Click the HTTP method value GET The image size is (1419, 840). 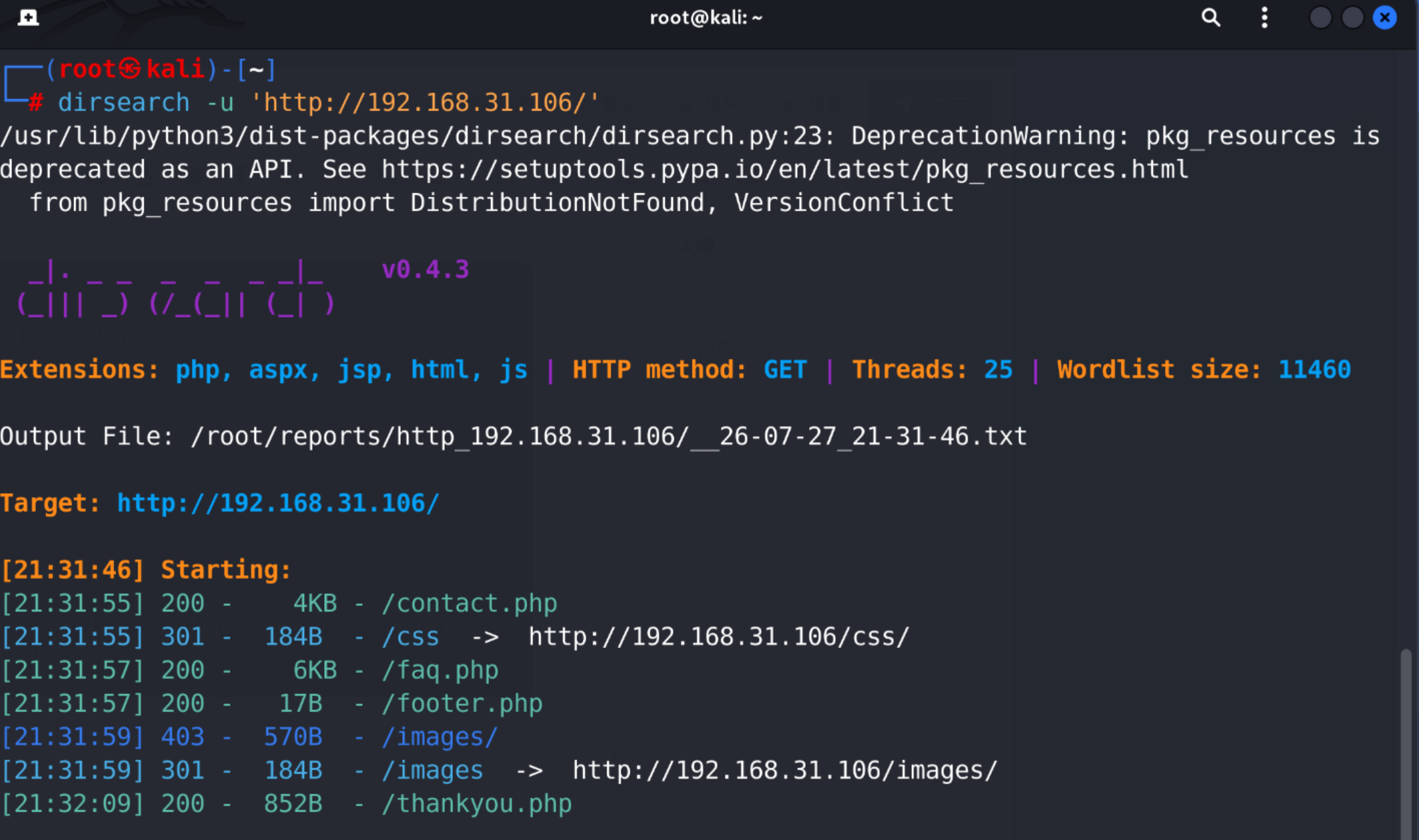[786, 369]
